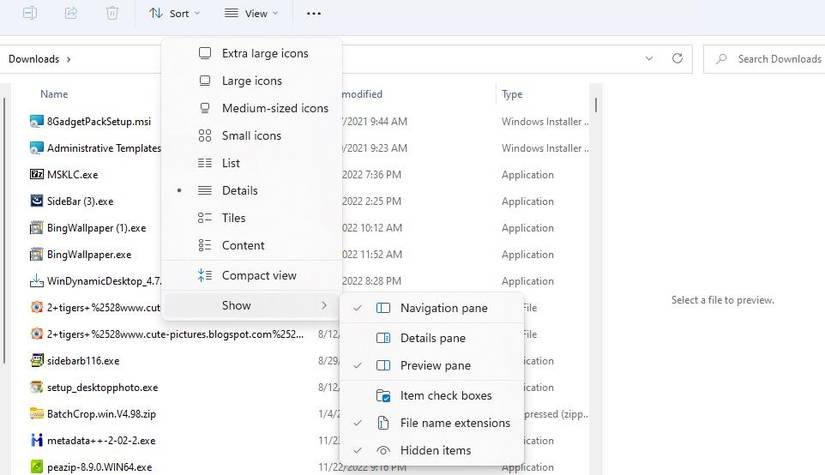Open the three-dots See more menu
This screenshot has height=475, width=825.
(314, 13)
